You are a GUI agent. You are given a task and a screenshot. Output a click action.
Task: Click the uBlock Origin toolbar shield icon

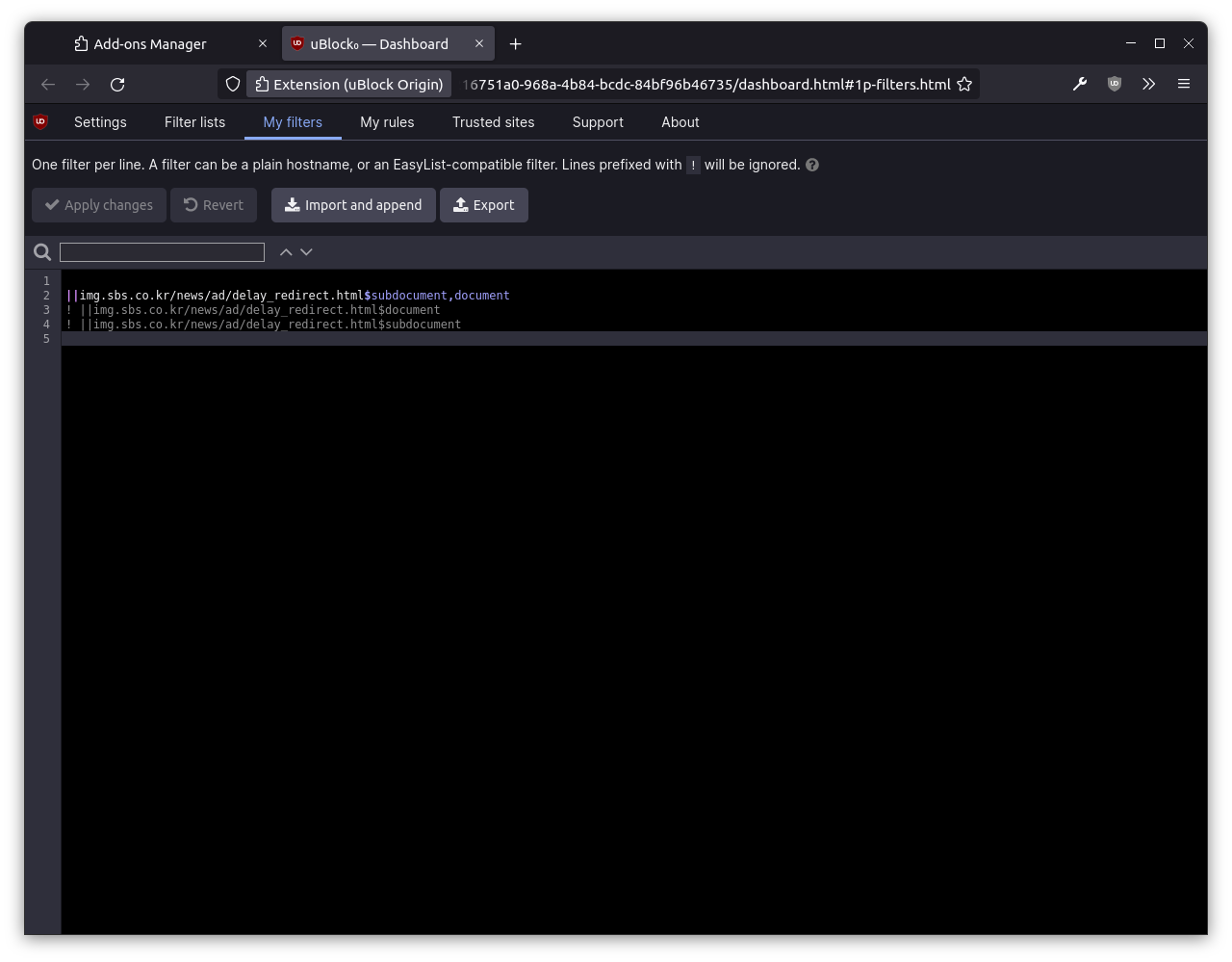click(x=1114, y=84)
